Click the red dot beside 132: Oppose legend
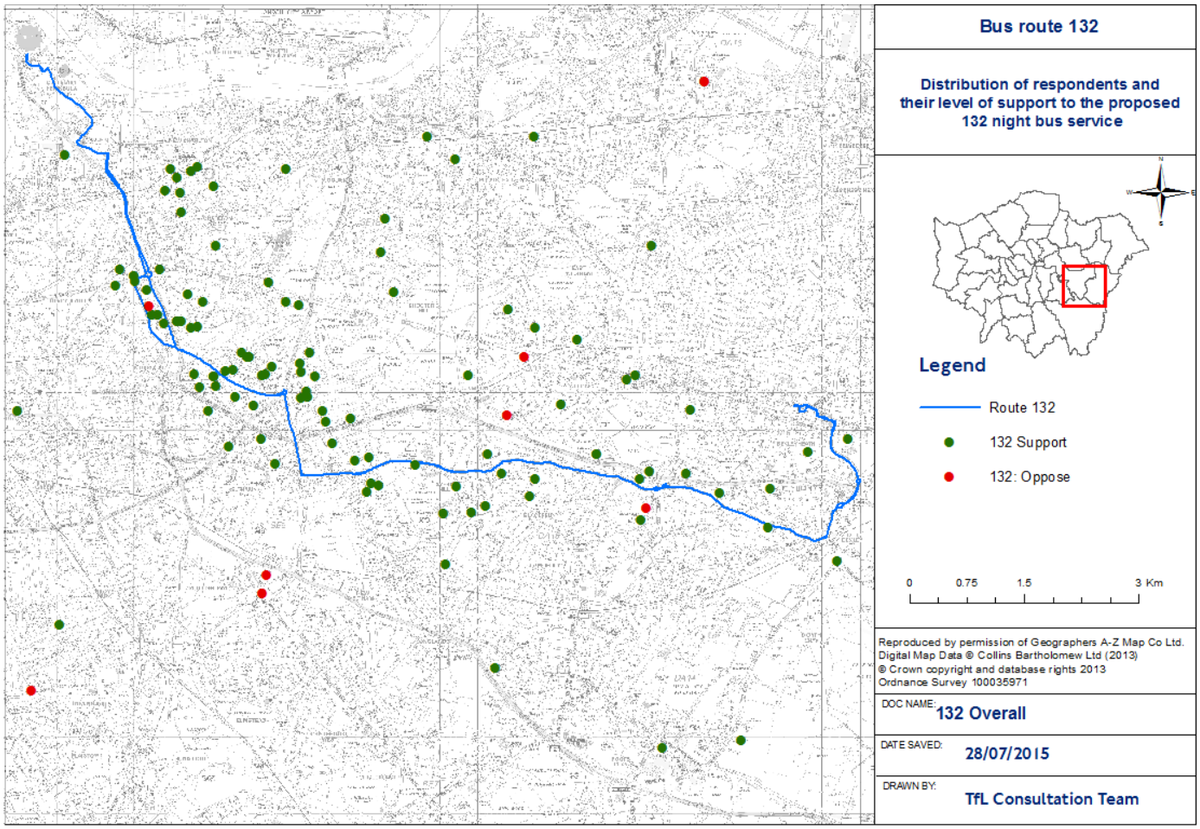This screenshot has width=1200, height=829. click(x=950, y=477)
